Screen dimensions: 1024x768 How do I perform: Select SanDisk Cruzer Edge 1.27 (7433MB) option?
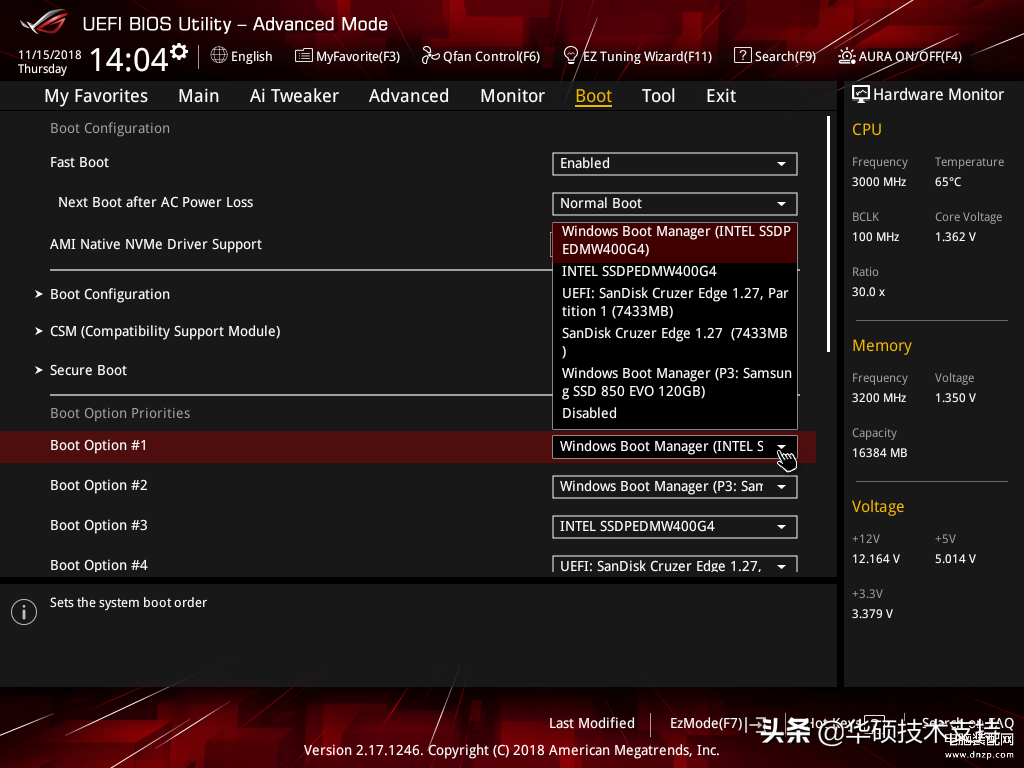coord(675,342)
